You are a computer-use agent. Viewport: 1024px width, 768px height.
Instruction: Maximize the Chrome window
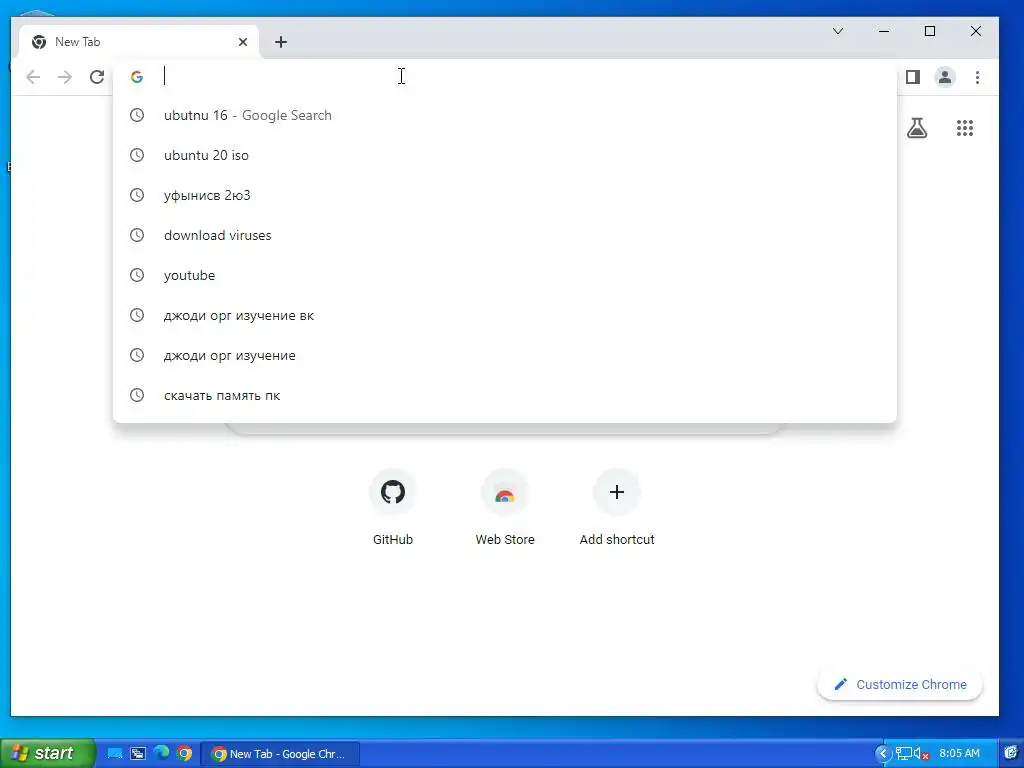click(x=930, y=31)
